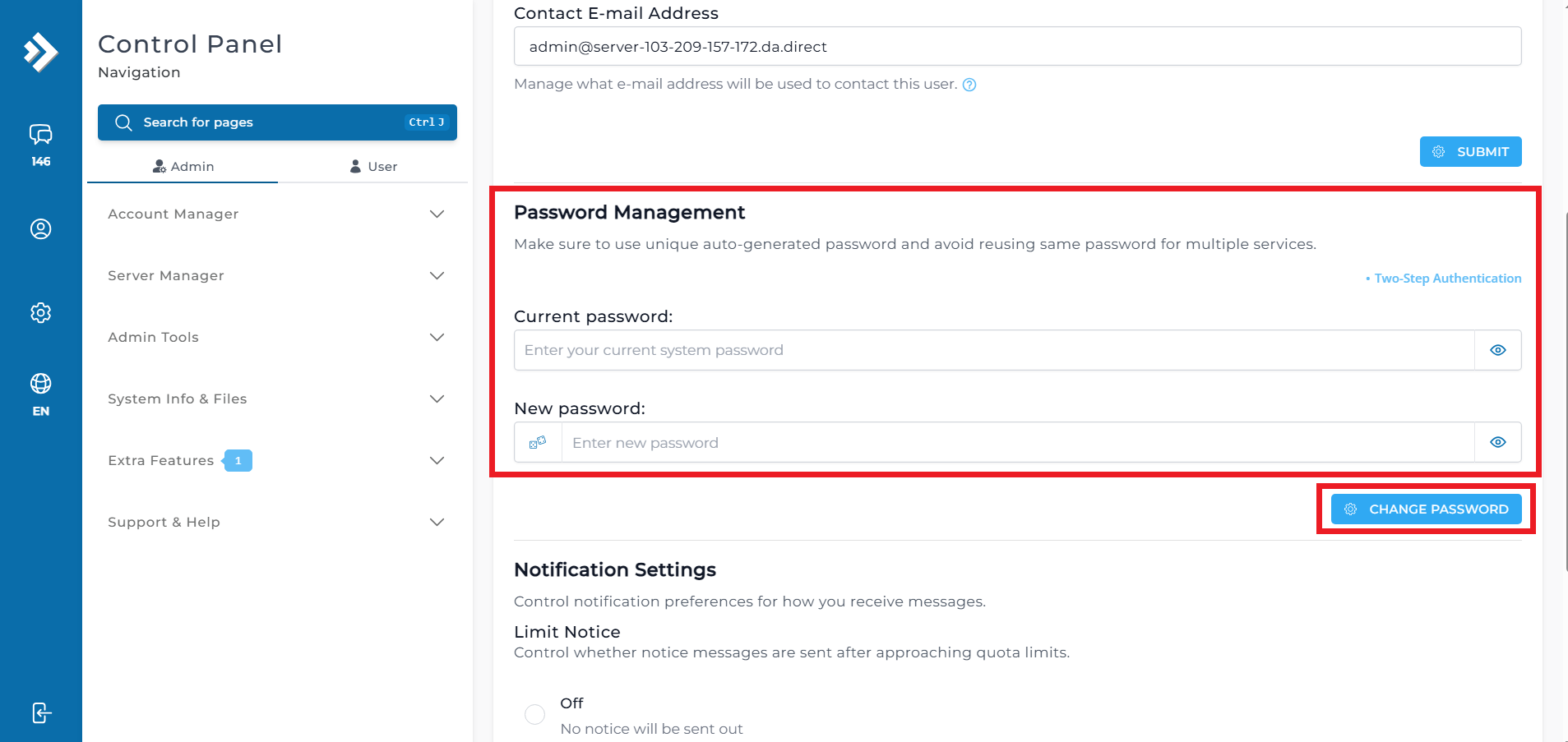The height and width of the screenshot is (742, 1568).
Task: Switch to the User tab
Action: click(373, 166)
